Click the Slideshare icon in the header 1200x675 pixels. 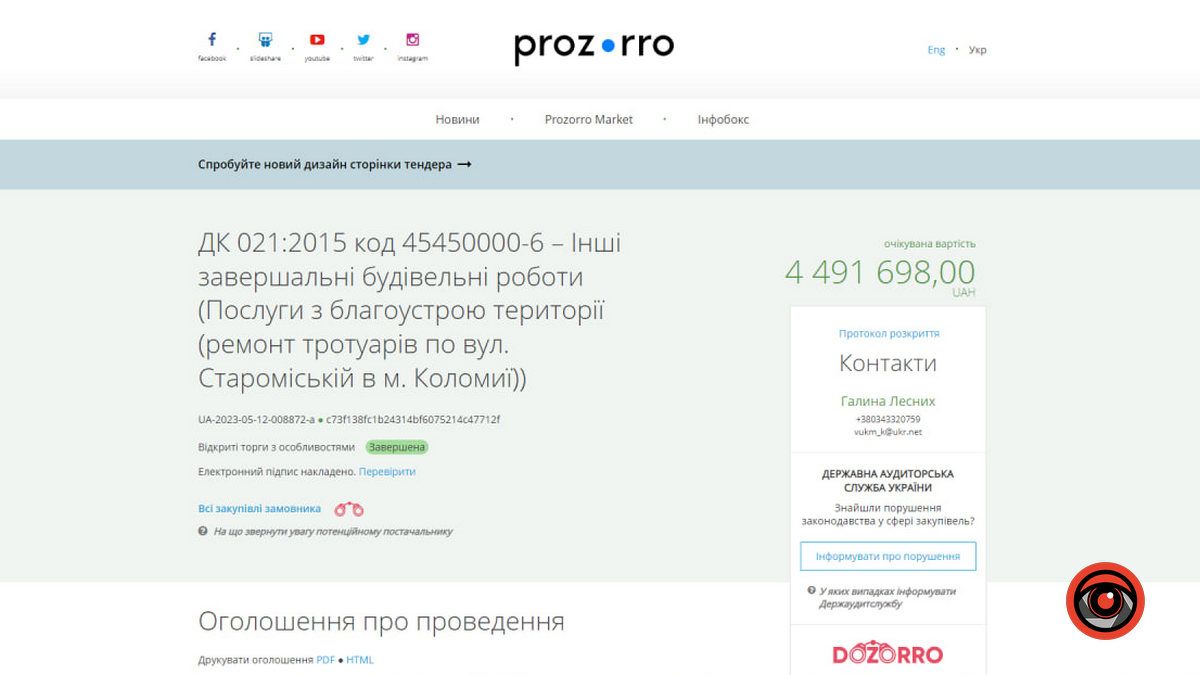[264, 39]
